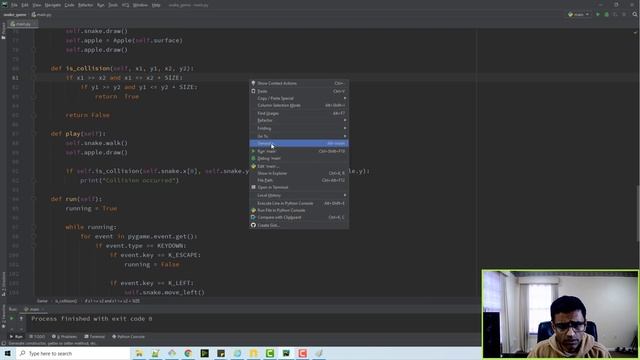Image resolution: width=640 pixels, height=360 pixels.
Task: Open the TODO tool window tab
Action: tap(37, 337)
